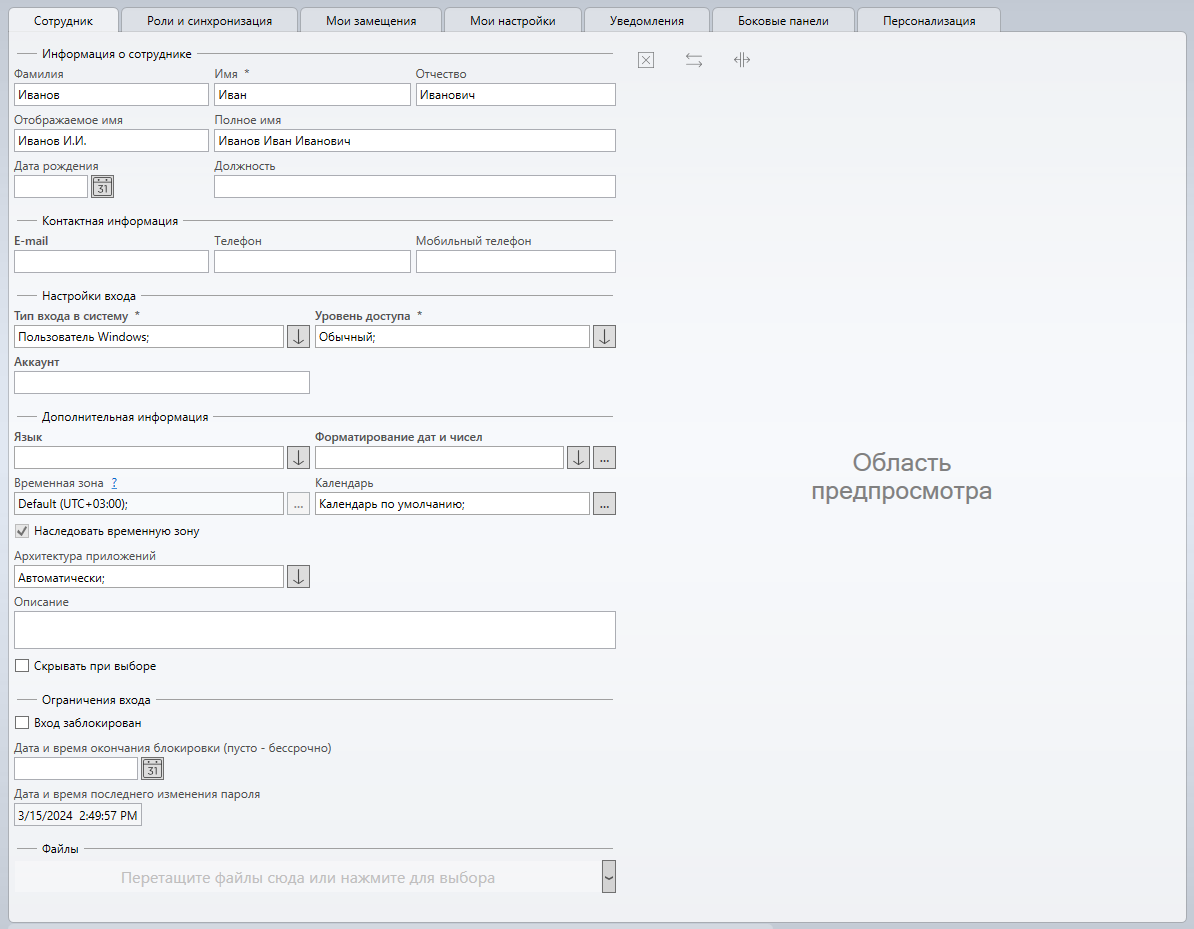Click the time zone help '?' link

[x=115, y=483]
